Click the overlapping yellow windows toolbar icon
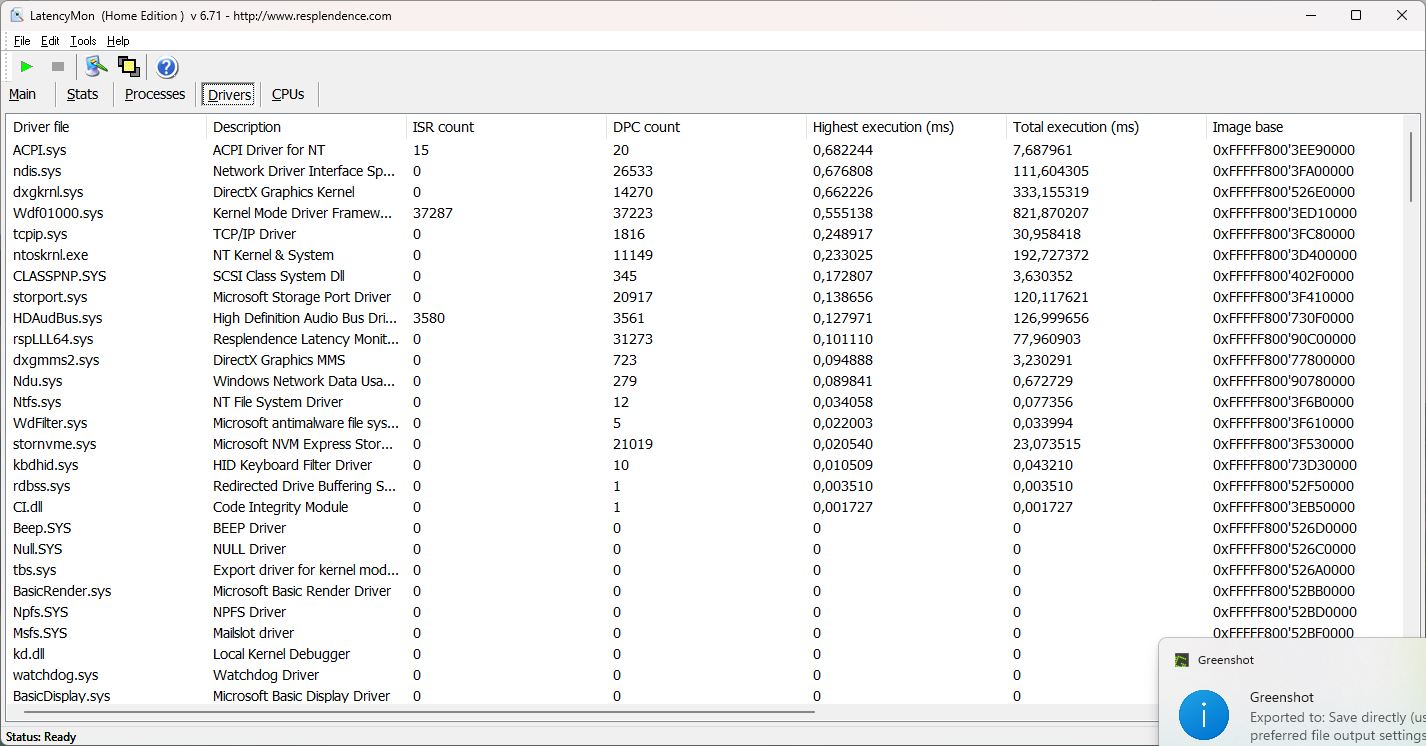1426x746 pixels. pyautogui.click(x=128, y=67)
